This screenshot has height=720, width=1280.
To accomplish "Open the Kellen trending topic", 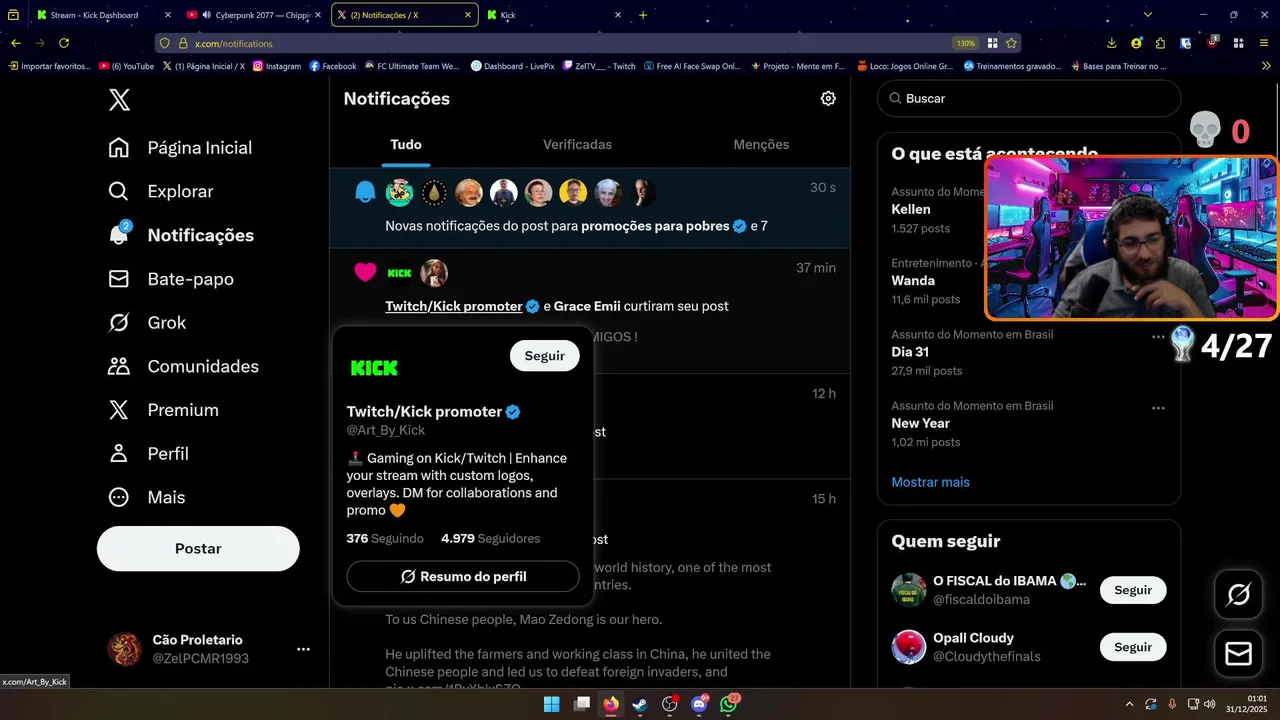I will coord(911,210).
